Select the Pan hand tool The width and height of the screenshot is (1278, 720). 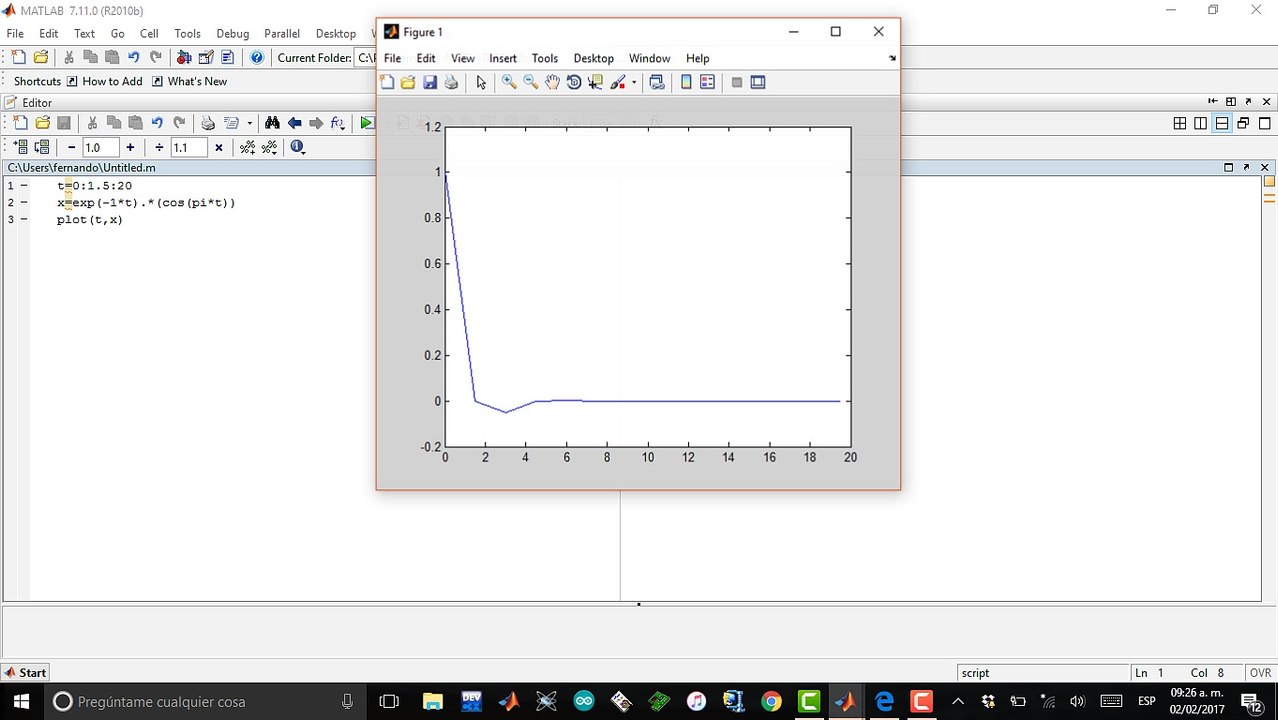click(552, 82)
